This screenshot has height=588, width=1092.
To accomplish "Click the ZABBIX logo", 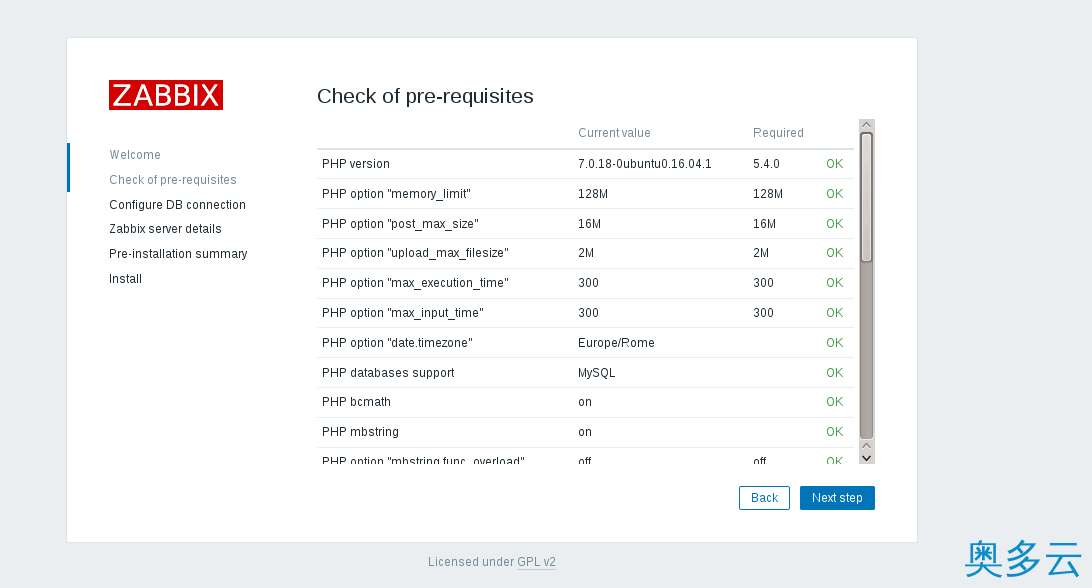I will pos(166,95).
